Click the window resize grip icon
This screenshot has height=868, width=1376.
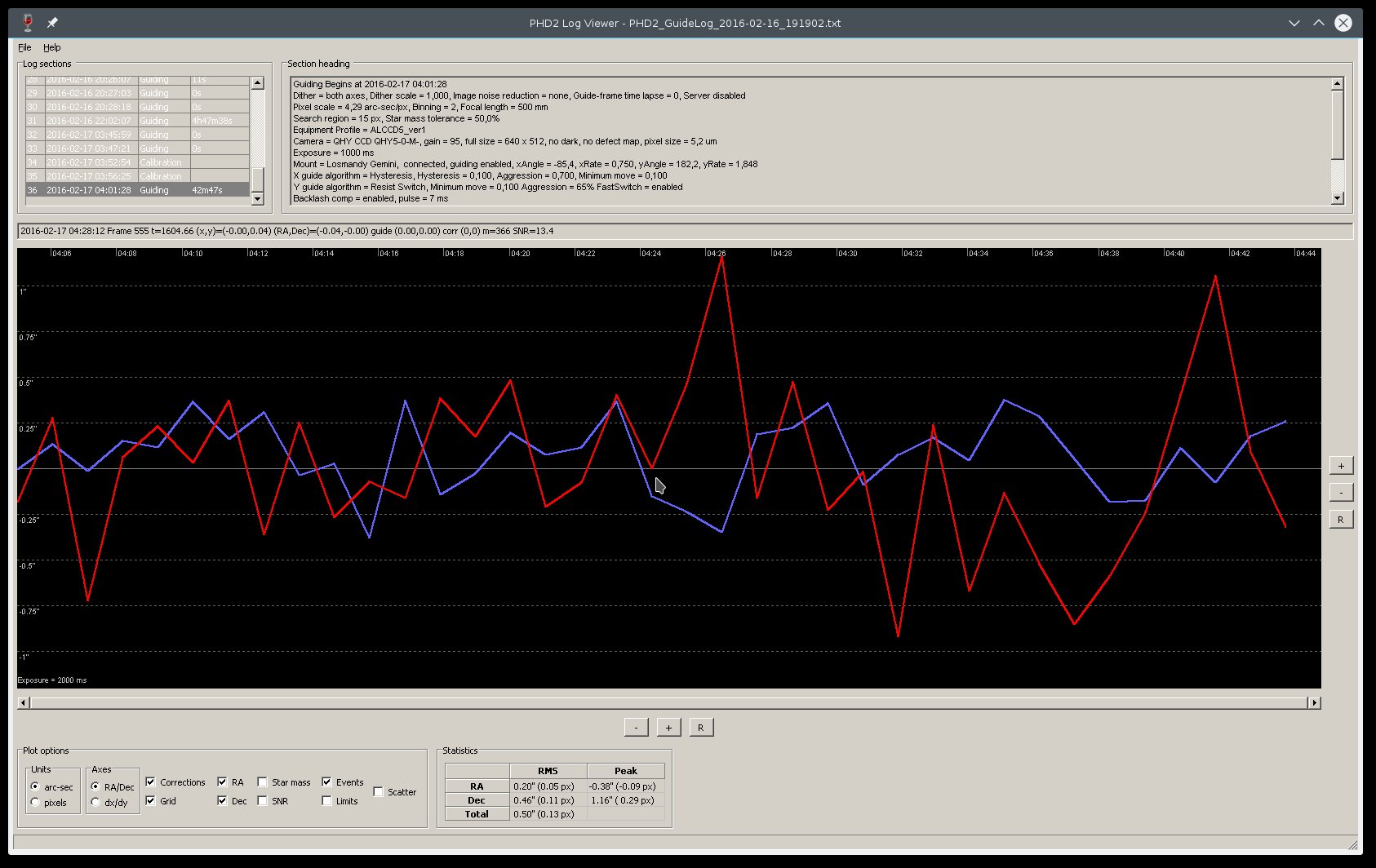1352,844
